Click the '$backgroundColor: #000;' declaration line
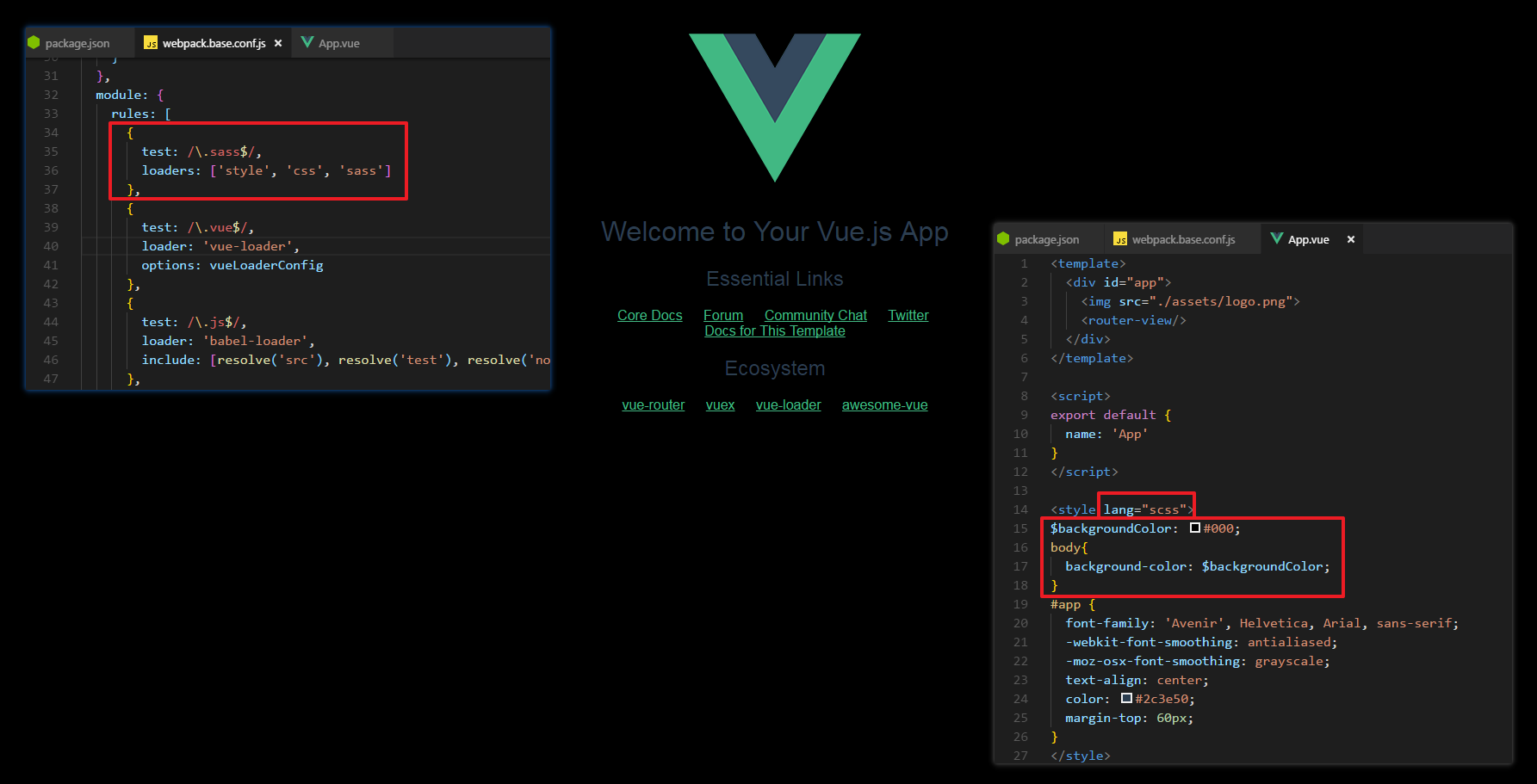This screenshot has width=1537, height=784. (x=1145, y=528)
